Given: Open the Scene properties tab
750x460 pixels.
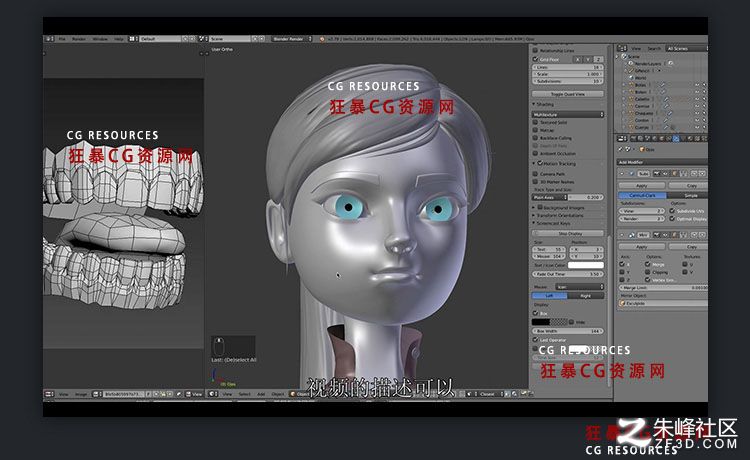Looking at the screenshot, I should tap(647, 138).
